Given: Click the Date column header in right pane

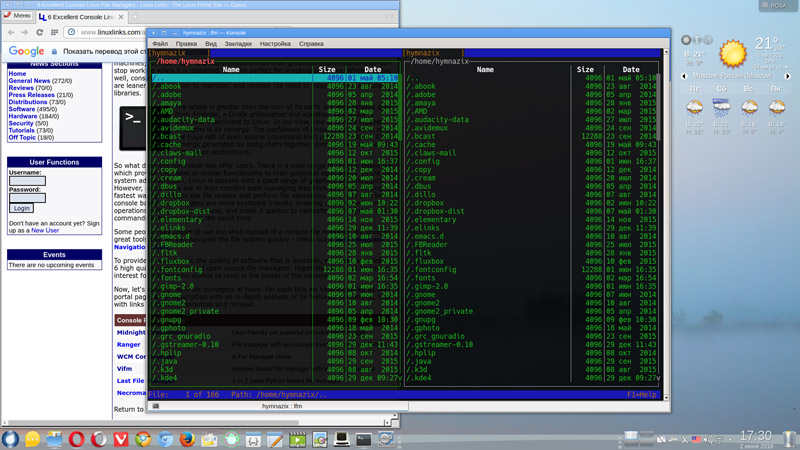Looking at the screenshot, I should pyautogui.click(x=631, y=69).
